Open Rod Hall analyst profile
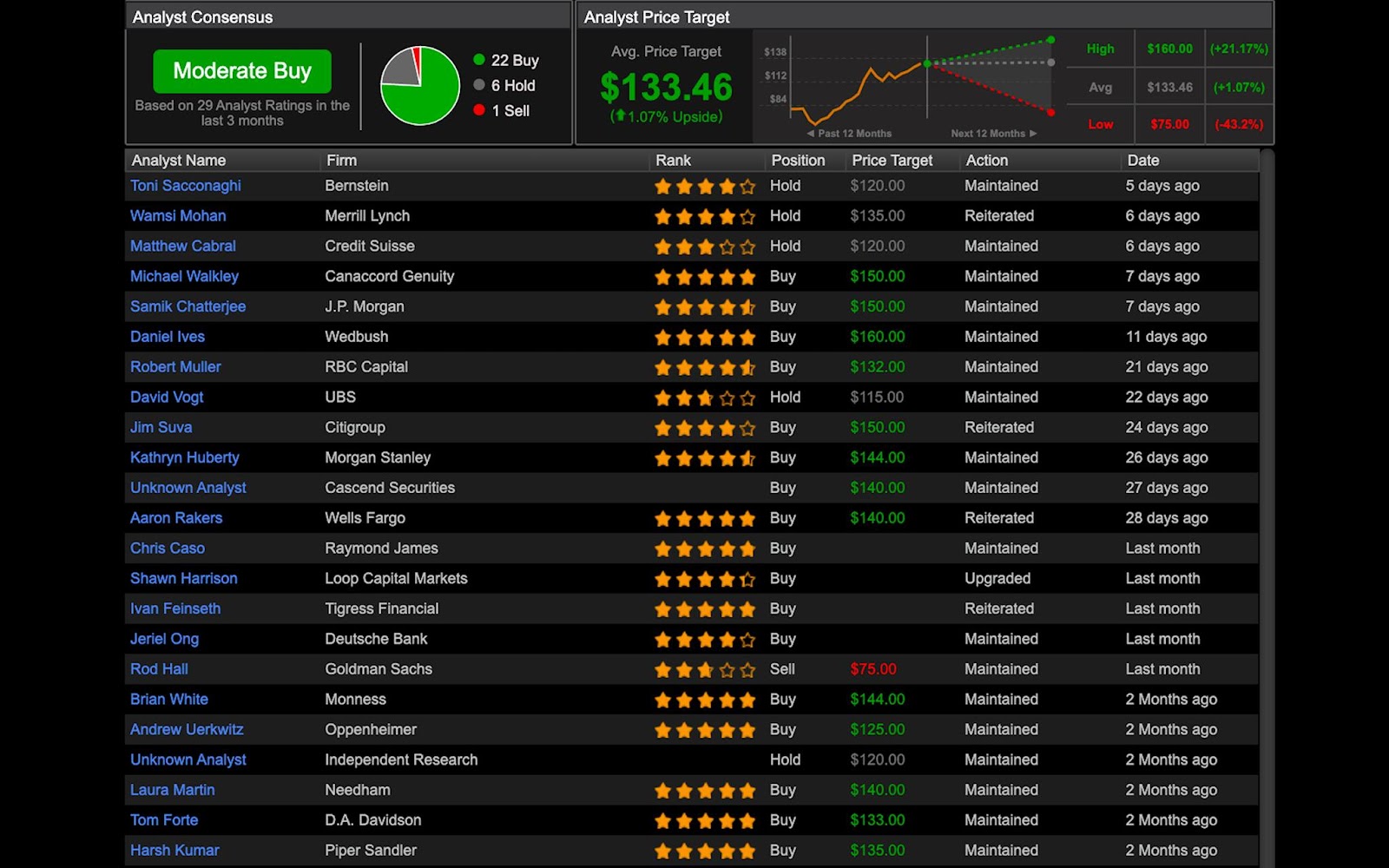The height and width of the screenshot is (868, 1389). 159,669
